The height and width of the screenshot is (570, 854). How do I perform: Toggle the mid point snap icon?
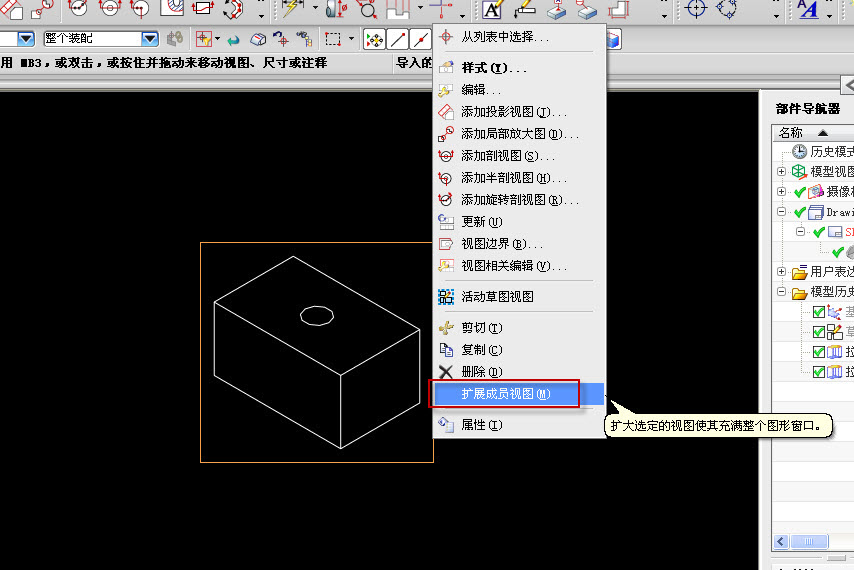[420, 40]
